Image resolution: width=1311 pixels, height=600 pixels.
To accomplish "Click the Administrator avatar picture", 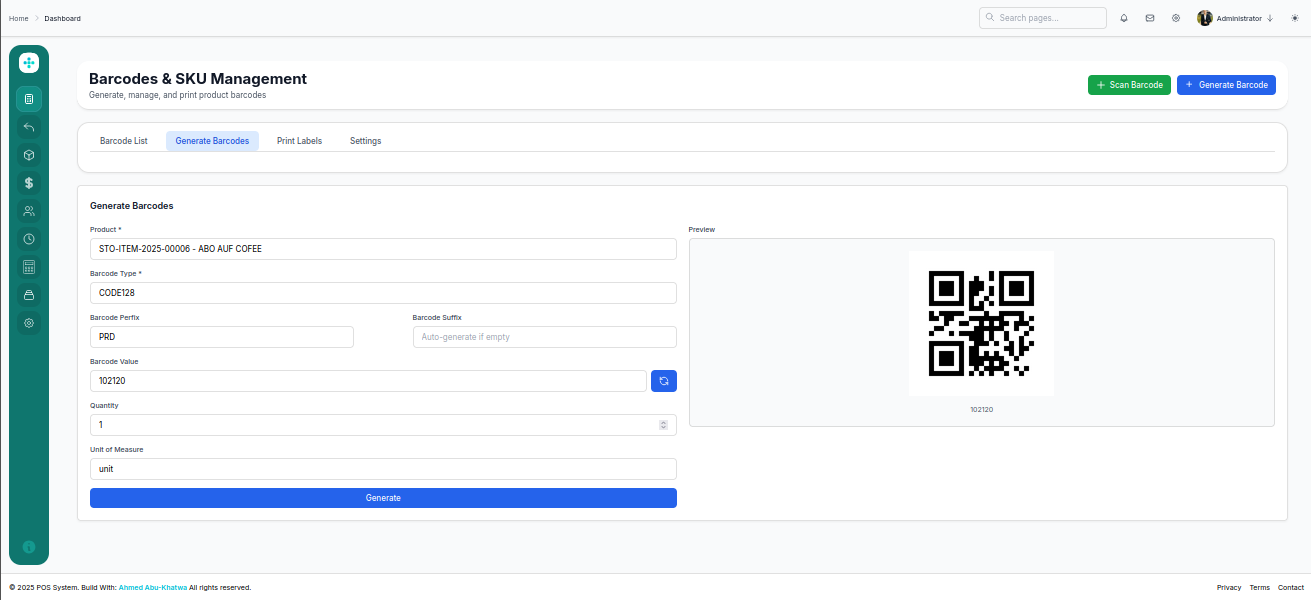I will coord(1205,18).
